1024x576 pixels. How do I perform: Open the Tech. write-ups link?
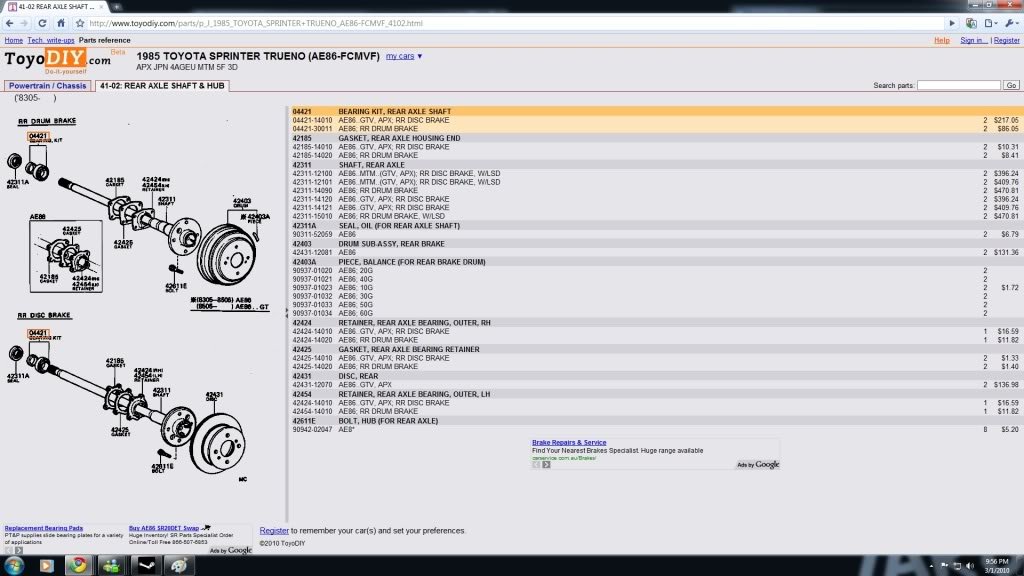51,40
